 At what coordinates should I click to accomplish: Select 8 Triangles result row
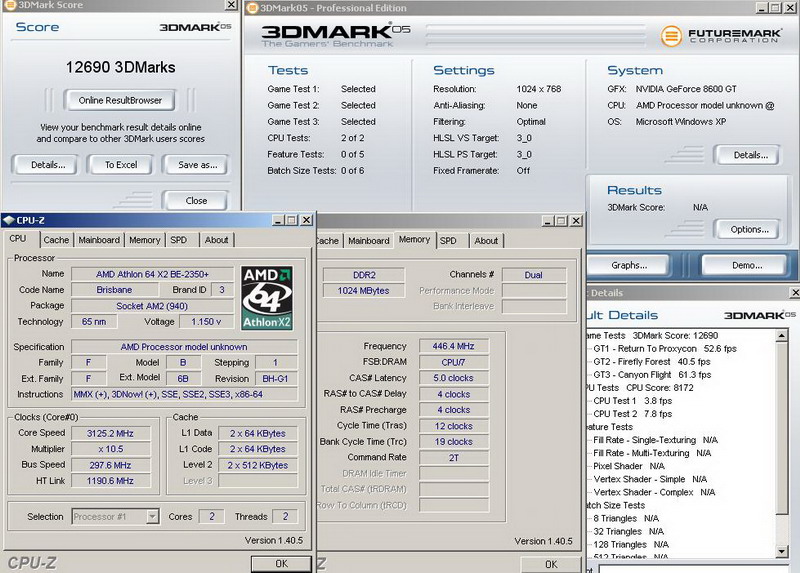tap(626, 518)
